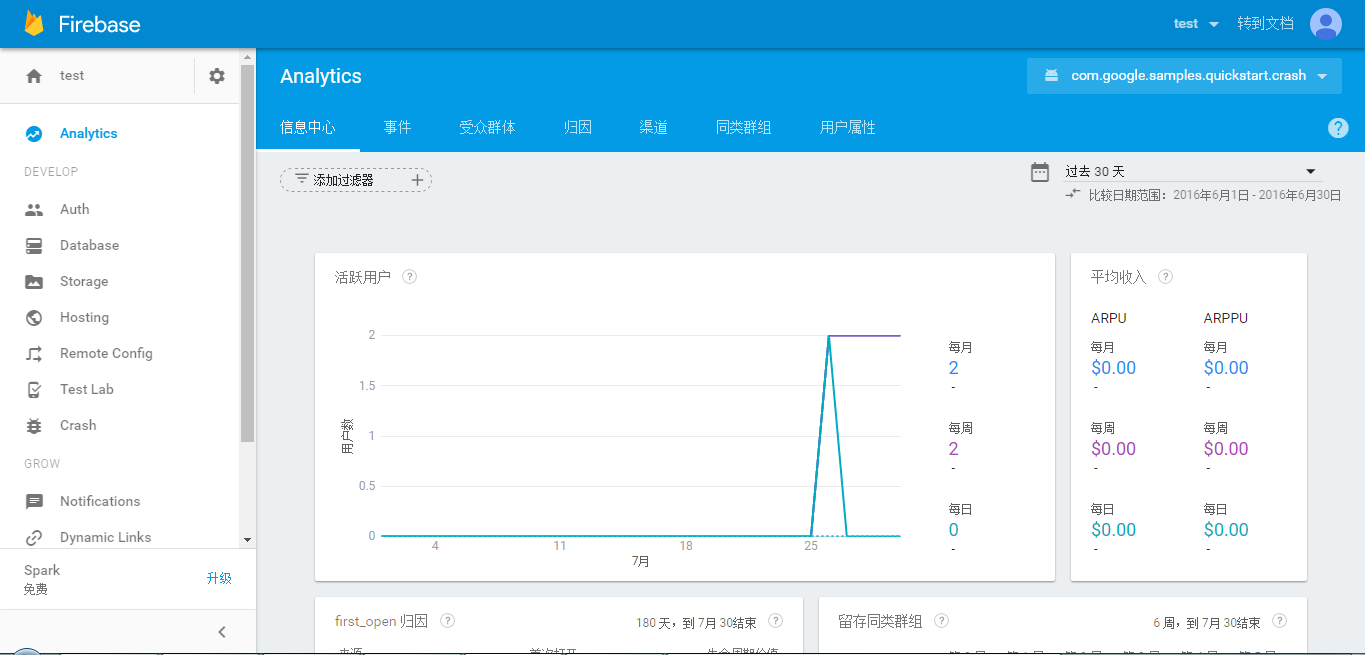Open the 转到文档 link
This screenshot has height=655, width=1365.
point(1265,24)
